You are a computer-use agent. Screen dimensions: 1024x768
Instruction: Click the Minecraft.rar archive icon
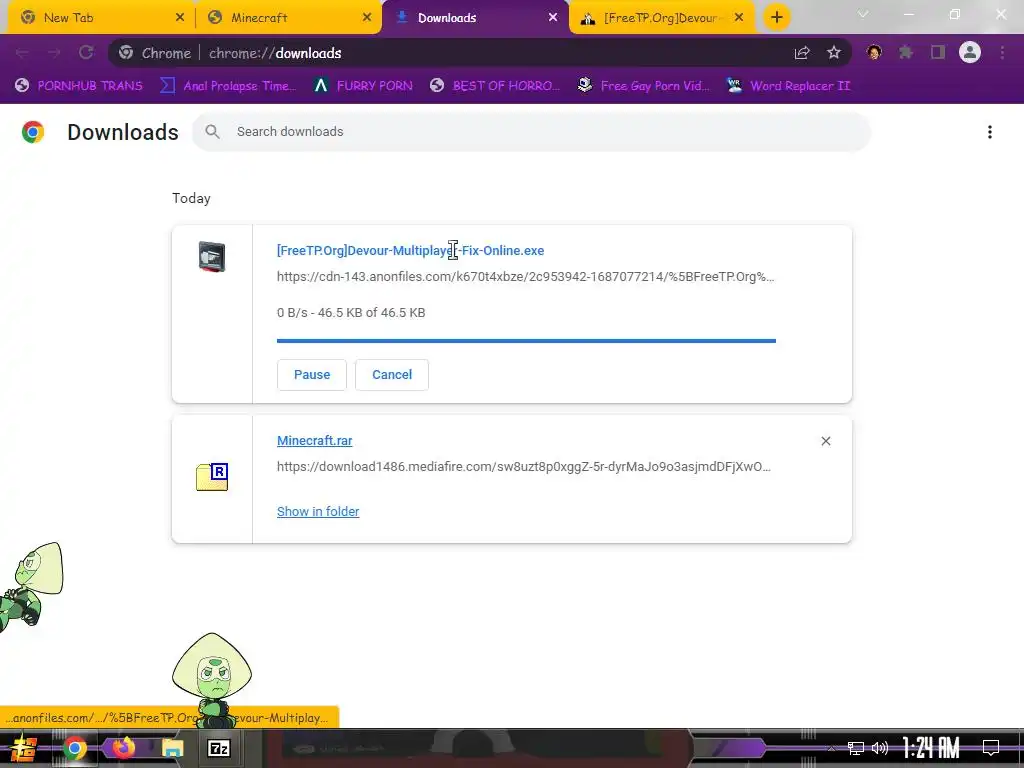pyautogui.click(x=212, y=477)
